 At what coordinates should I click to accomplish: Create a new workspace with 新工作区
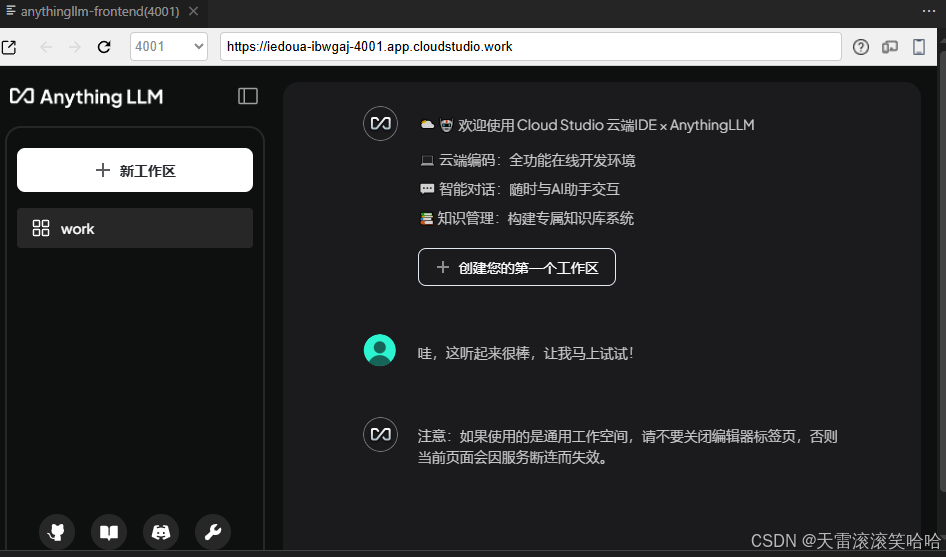coord(135,170)
